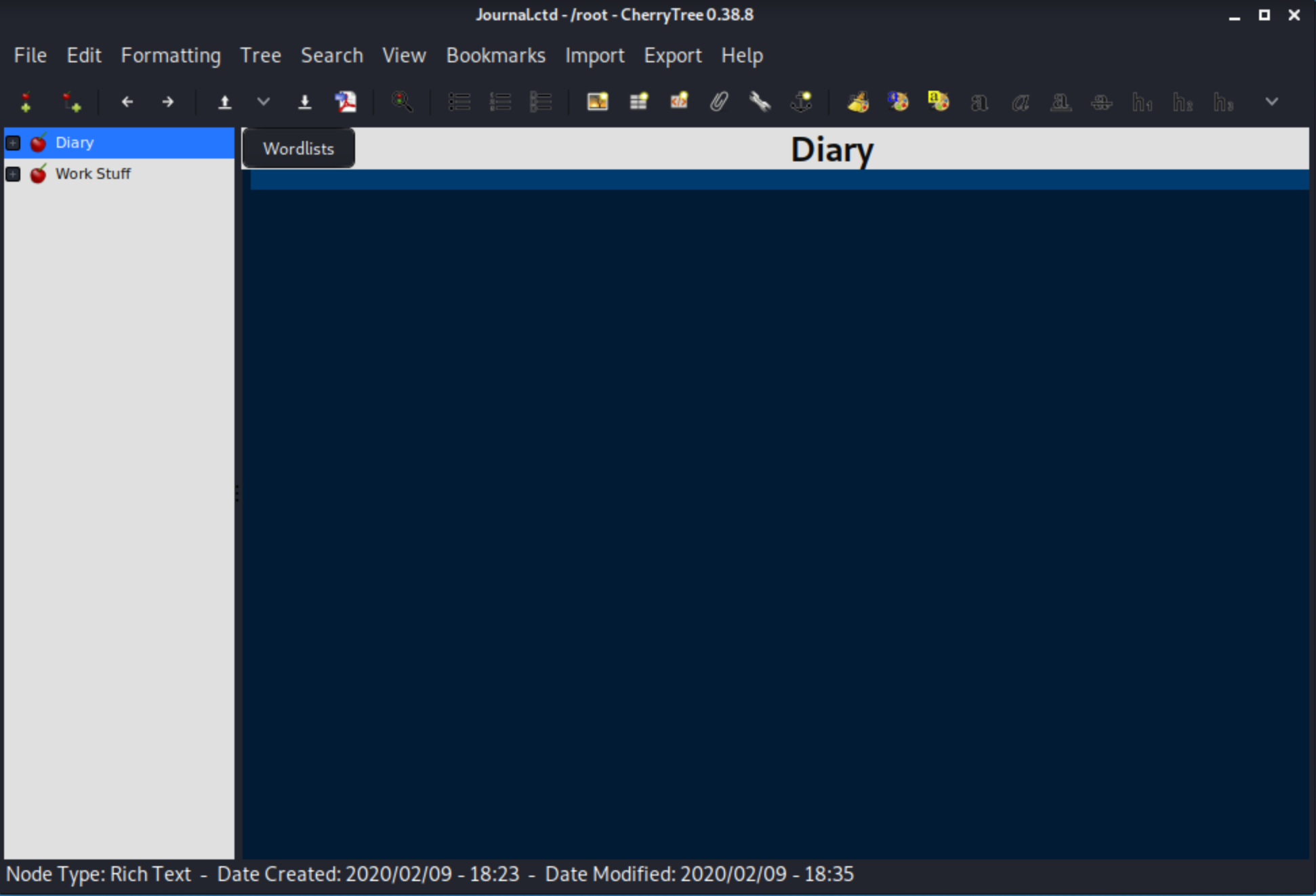The height and width of the screenshot is (896, 1316).
Task: Expand the Work Stuff tree node
Action: tap(13, 174)
